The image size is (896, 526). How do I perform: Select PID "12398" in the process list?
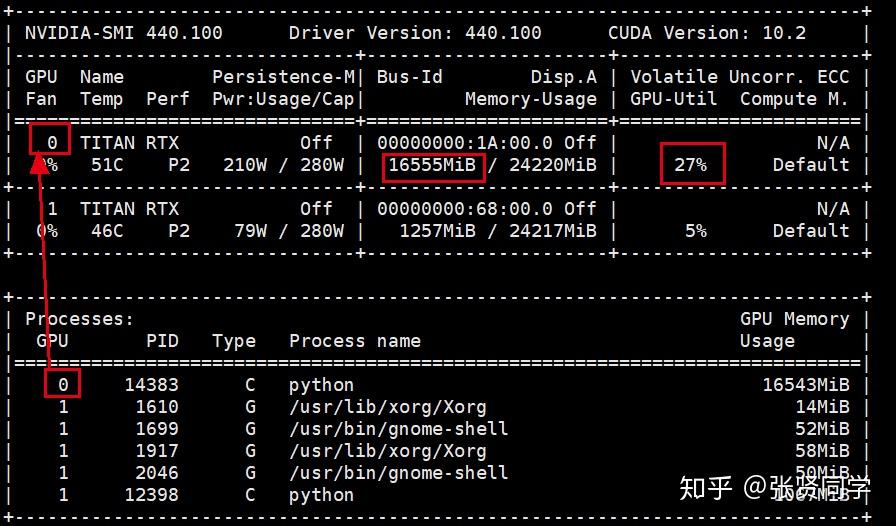pyautogui.click(x=151, y=495)
